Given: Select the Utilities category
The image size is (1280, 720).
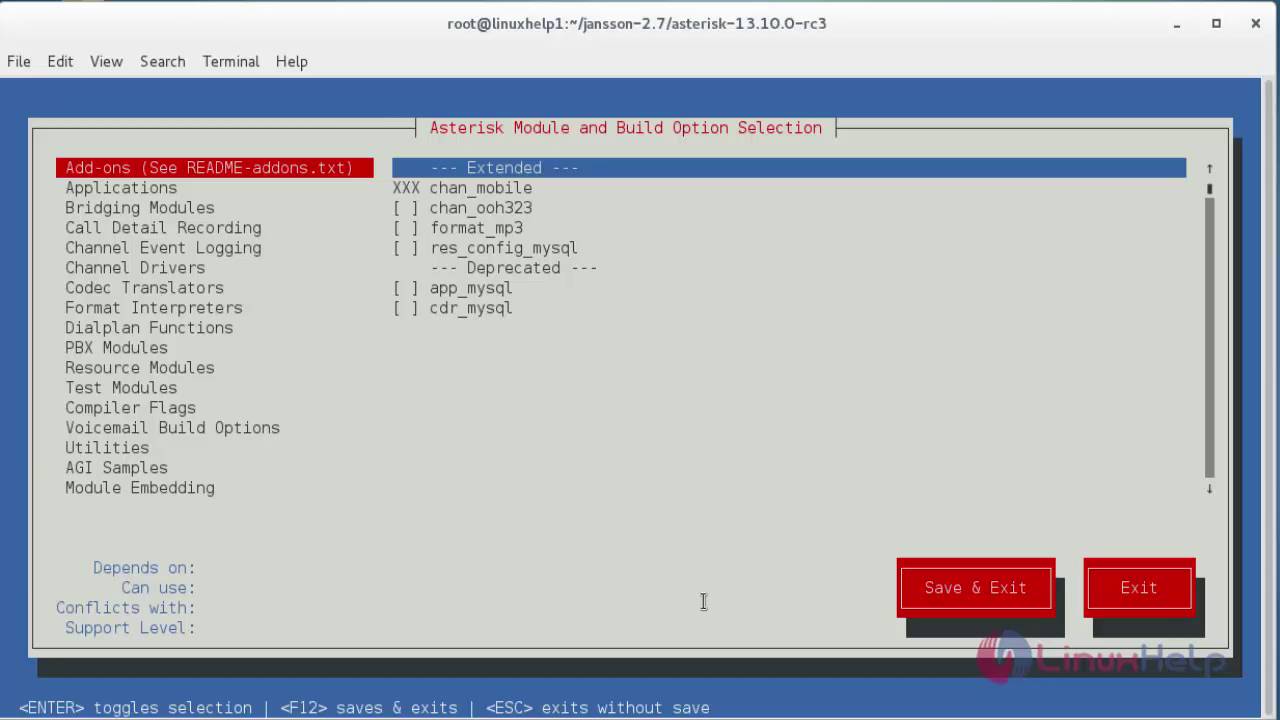Looking at the screenshot, I should 107,448.
